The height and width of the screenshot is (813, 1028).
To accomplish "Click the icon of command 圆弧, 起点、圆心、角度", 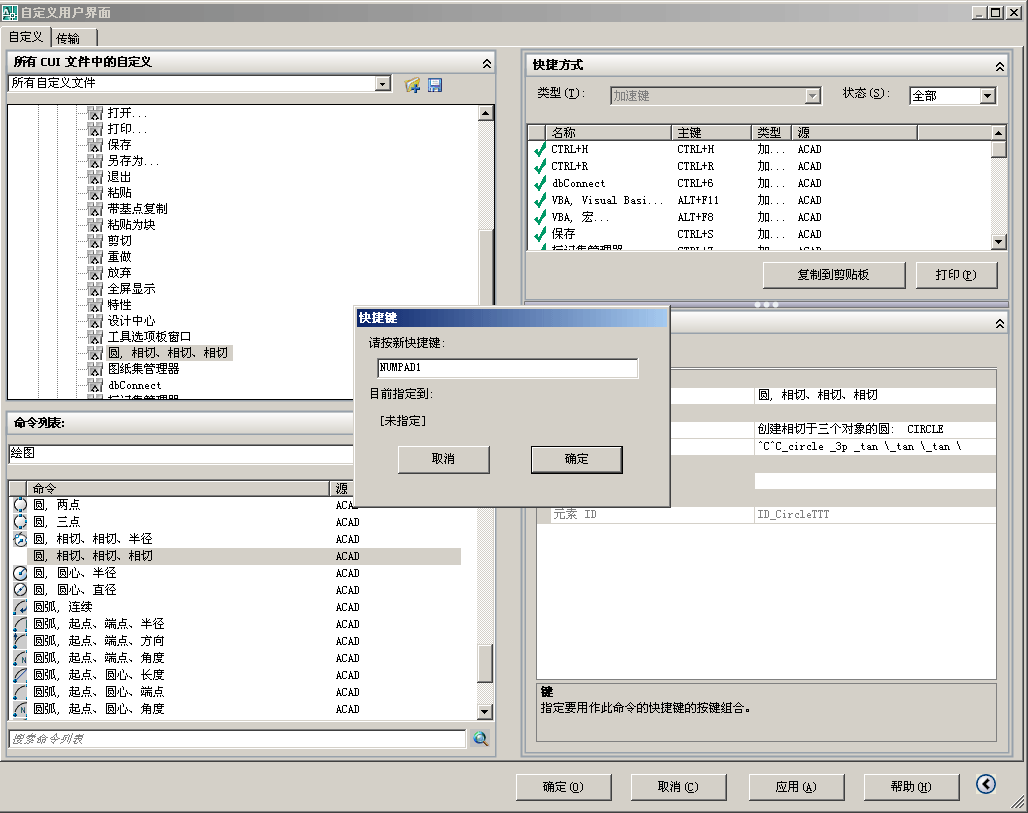I will coord(20,709).
